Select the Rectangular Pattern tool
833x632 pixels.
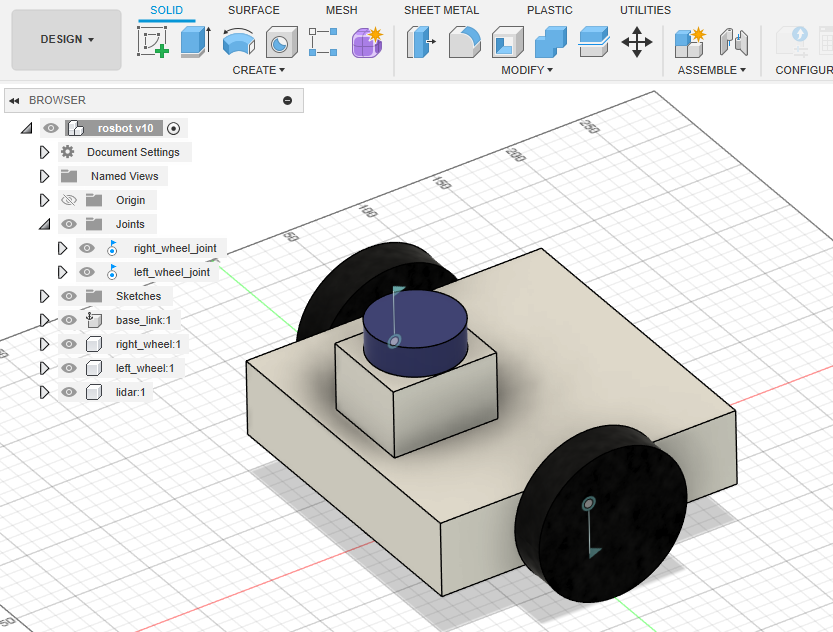coord(323,42)
